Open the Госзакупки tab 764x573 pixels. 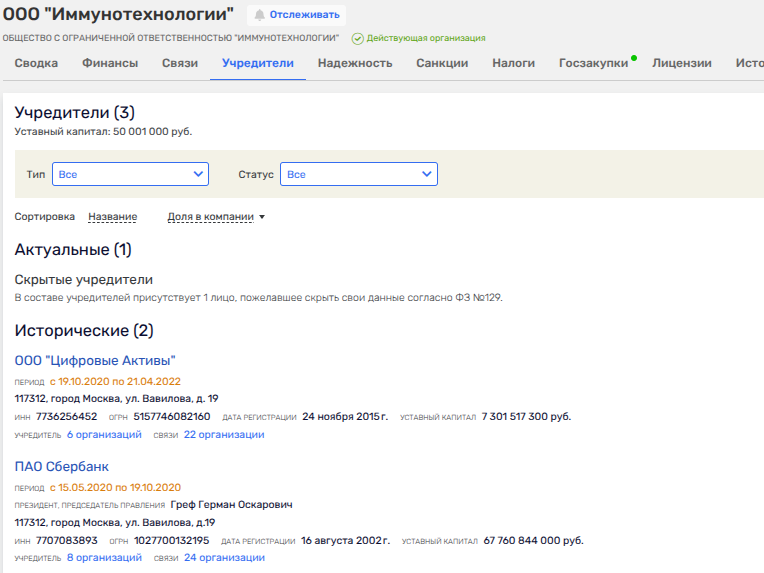point(593,63)
